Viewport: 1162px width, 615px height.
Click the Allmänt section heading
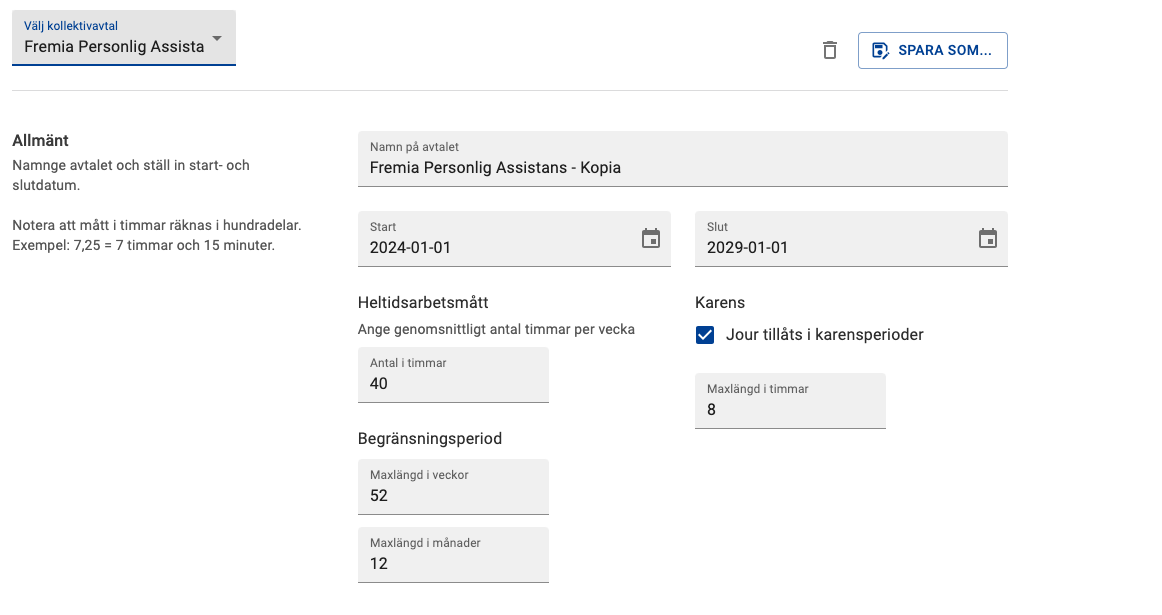[40, 141]
